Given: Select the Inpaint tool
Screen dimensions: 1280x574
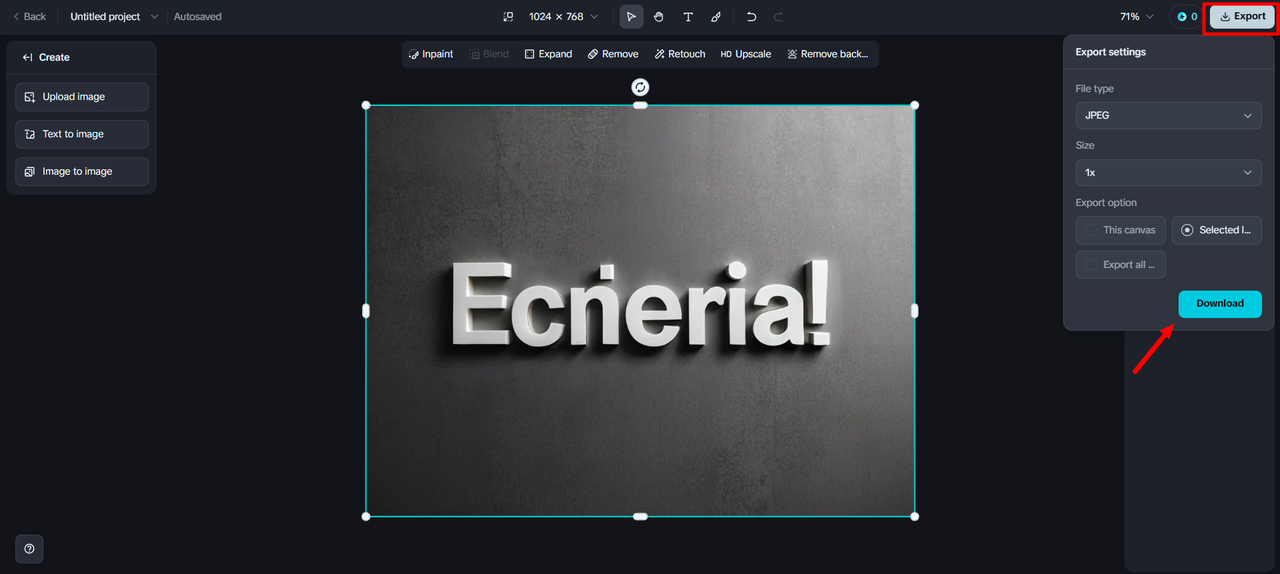Looking at the screenshot, I should pos(431,54).
